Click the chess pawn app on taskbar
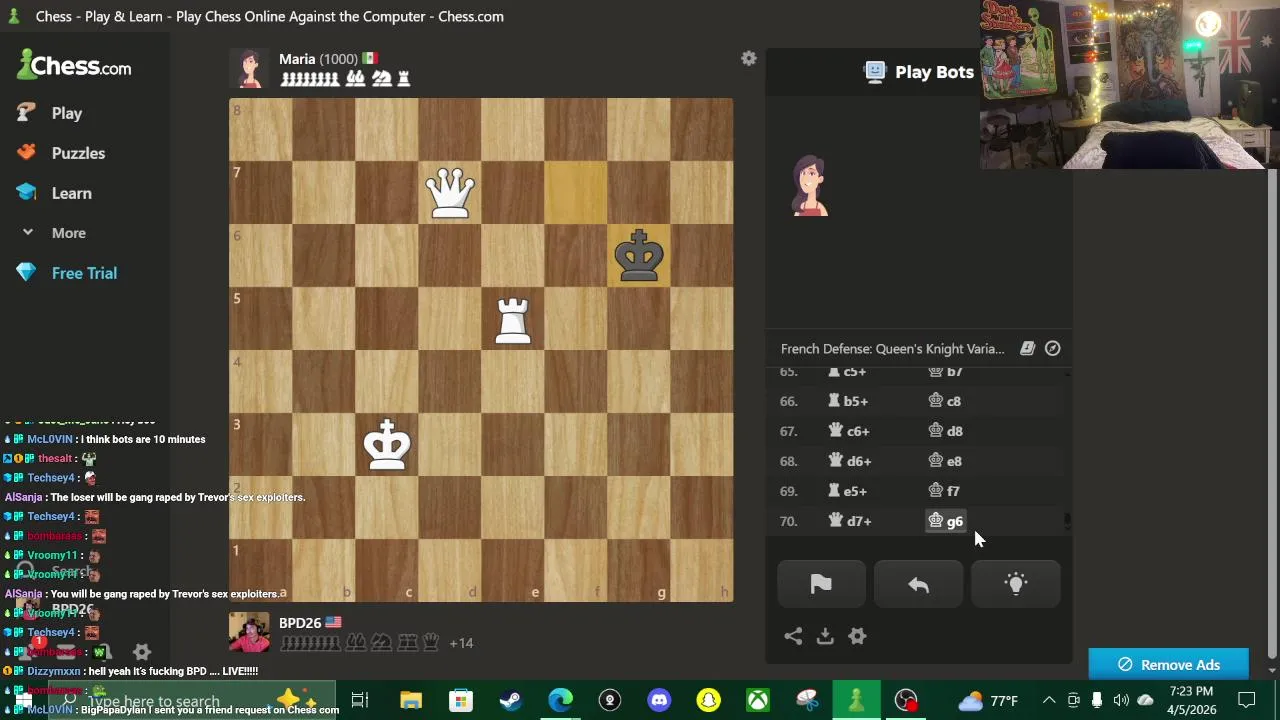 point(856,700)
